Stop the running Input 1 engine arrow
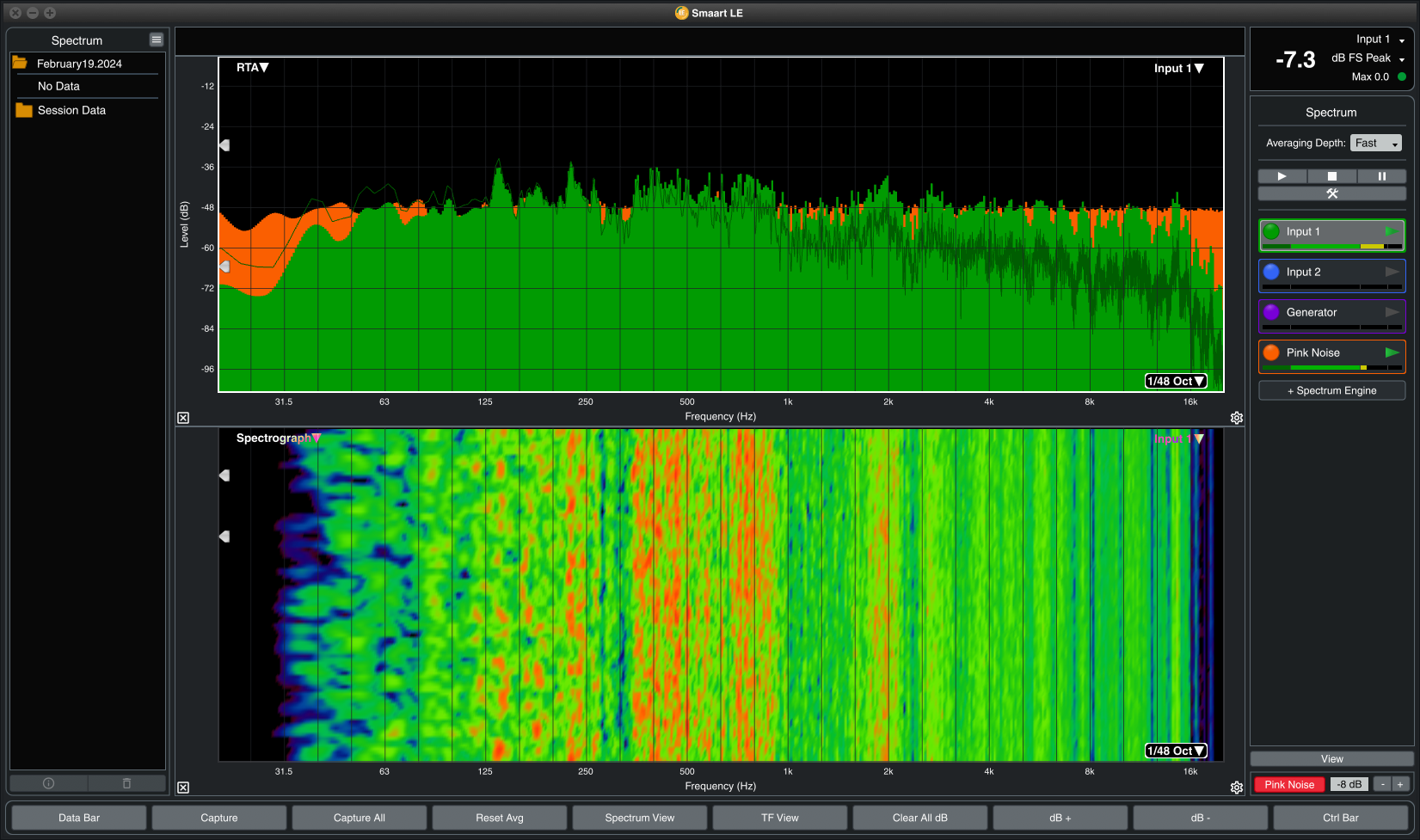This screenshot has width=1420, height=840. (1392, 231)
